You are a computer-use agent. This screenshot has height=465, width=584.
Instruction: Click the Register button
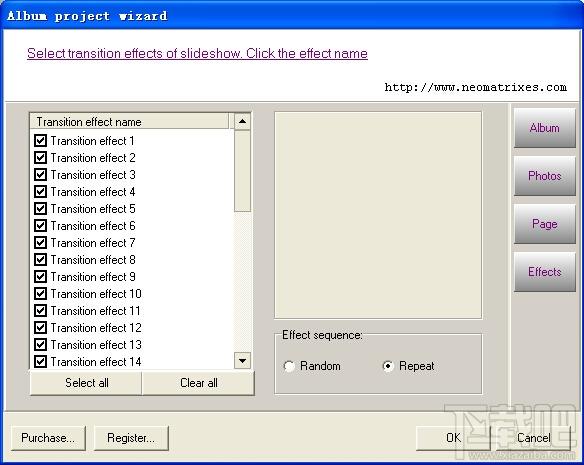tap(131, 438)
